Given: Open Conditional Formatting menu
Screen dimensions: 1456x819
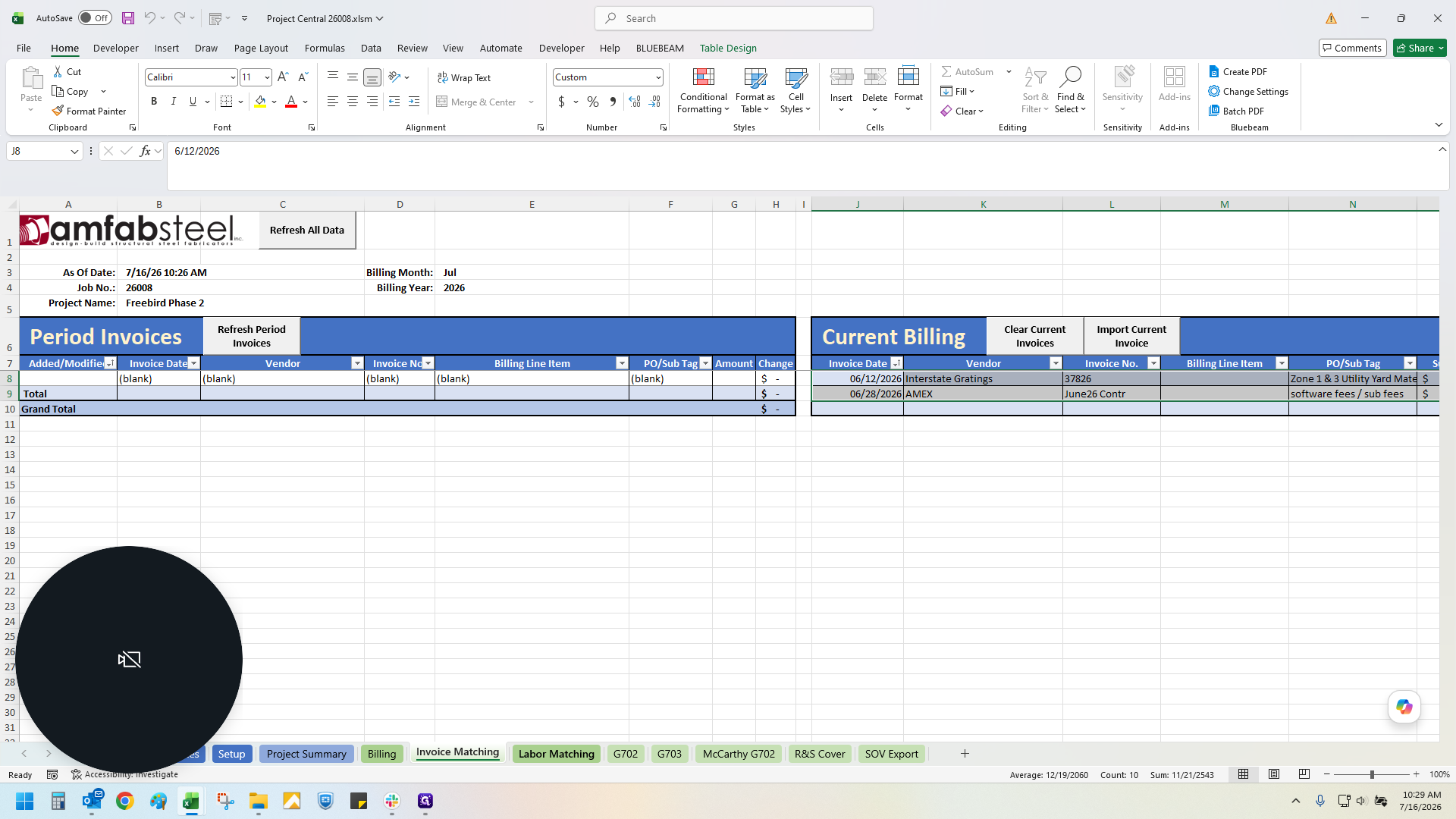Looking at the screenshot, I should (703, 91).
